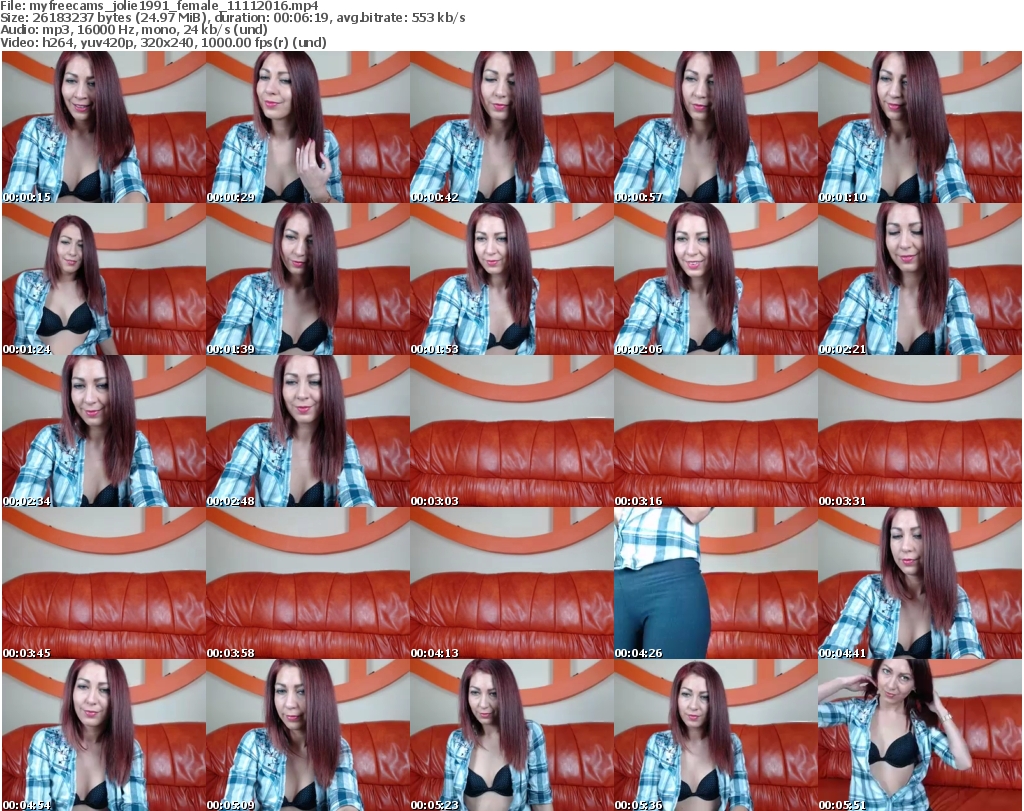Viewport: 1024px width, 811px height.
Task: Select the thumbnail stamped 00:01:10
Action: coord(920,127)
